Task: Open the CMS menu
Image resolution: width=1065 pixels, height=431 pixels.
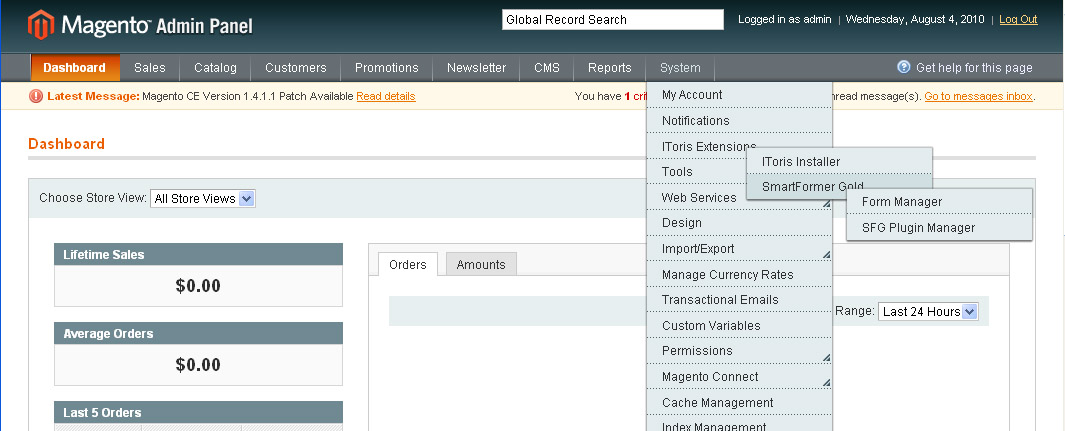Action: click(x=547, y=68)
